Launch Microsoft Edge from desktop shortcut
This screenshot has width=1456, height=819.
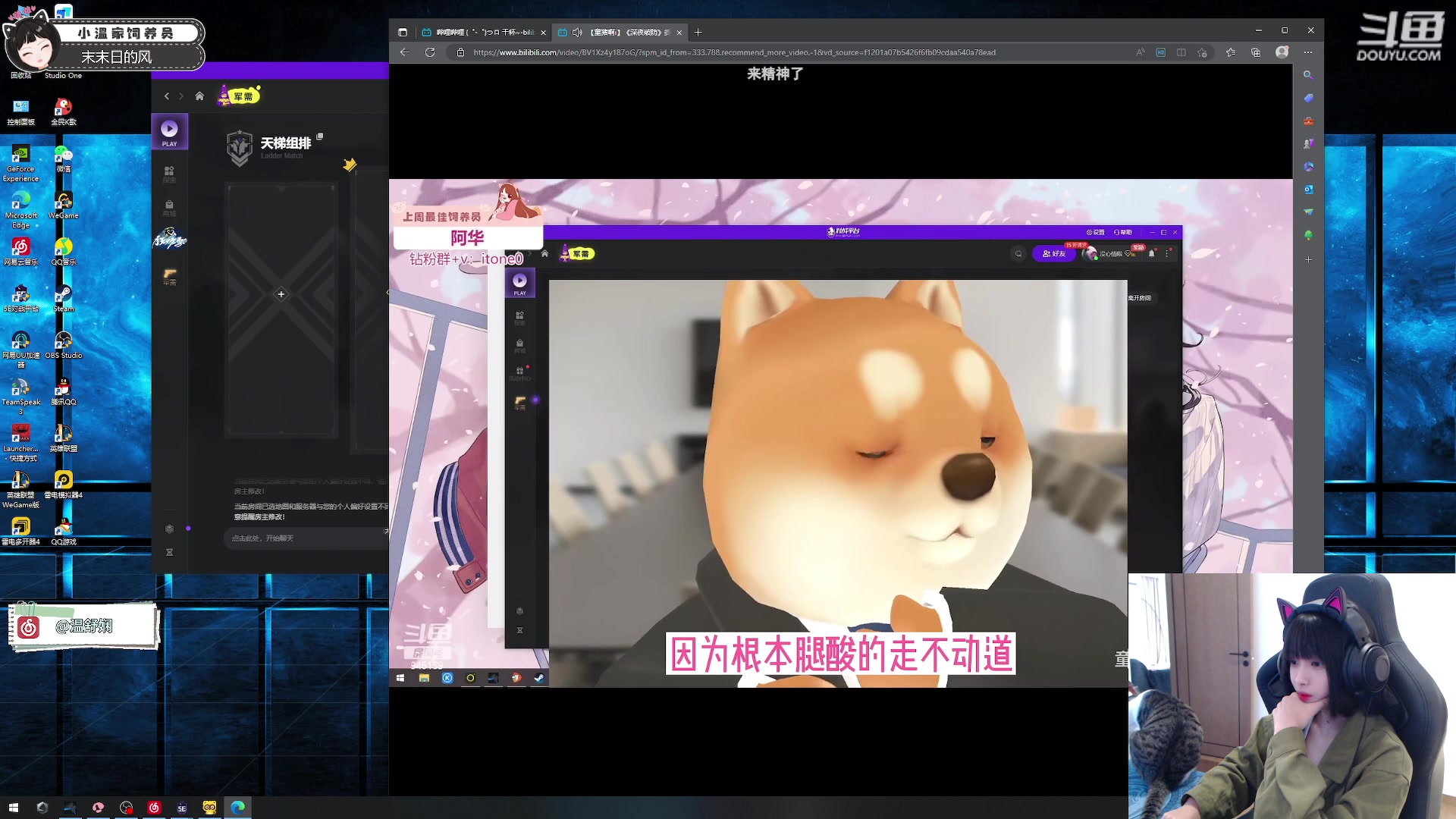(20, 209)
